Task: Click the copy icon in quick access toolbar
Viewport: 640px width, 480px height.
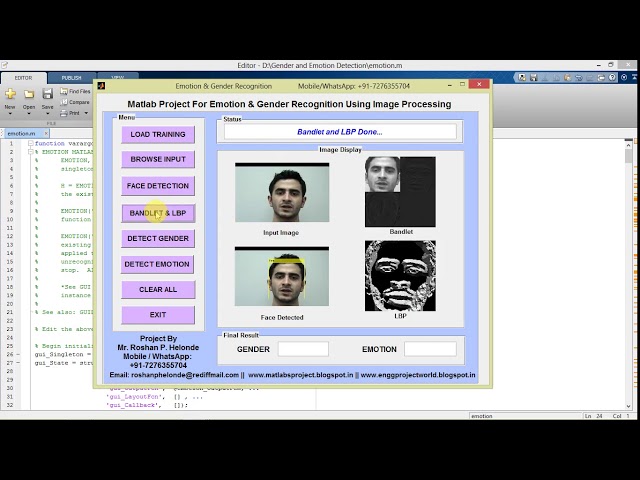Action: click(x=556, y=77)
